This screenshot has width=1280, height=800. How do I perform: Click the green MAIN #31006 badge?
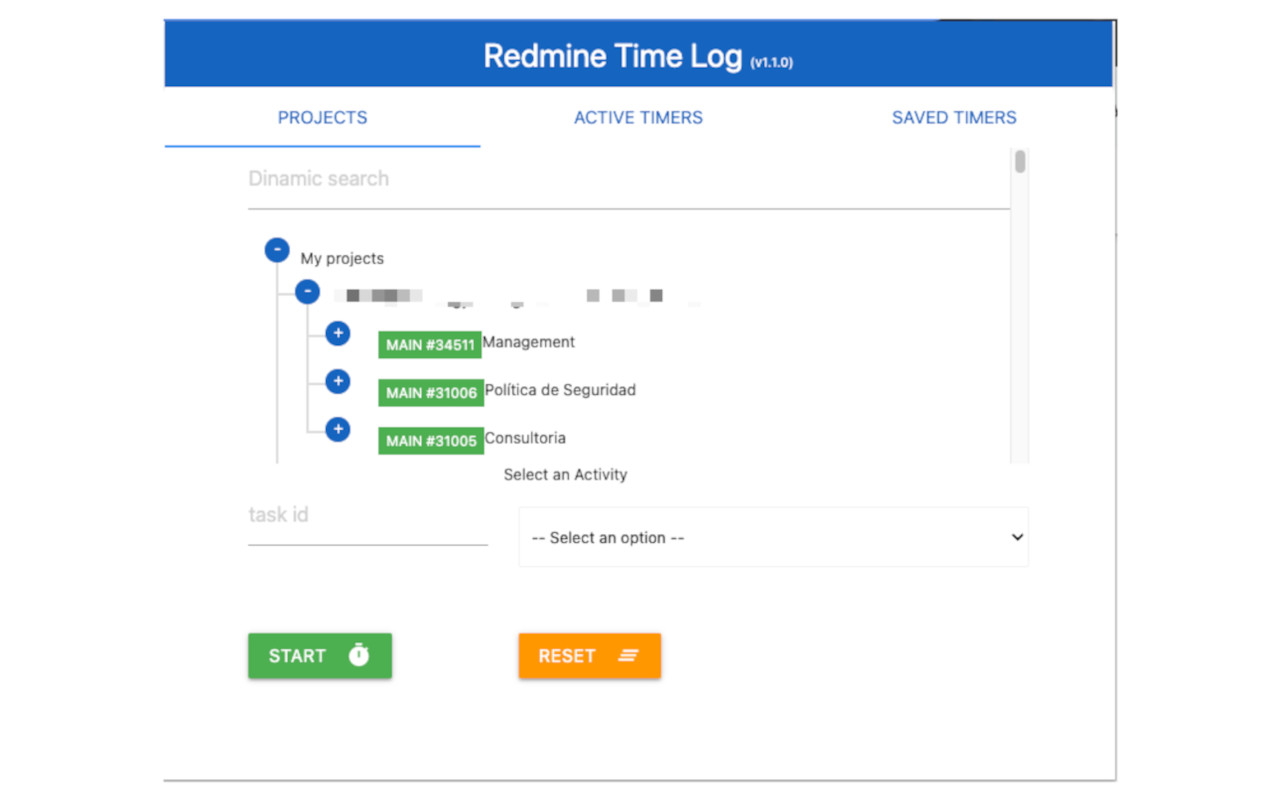(430, 393)
